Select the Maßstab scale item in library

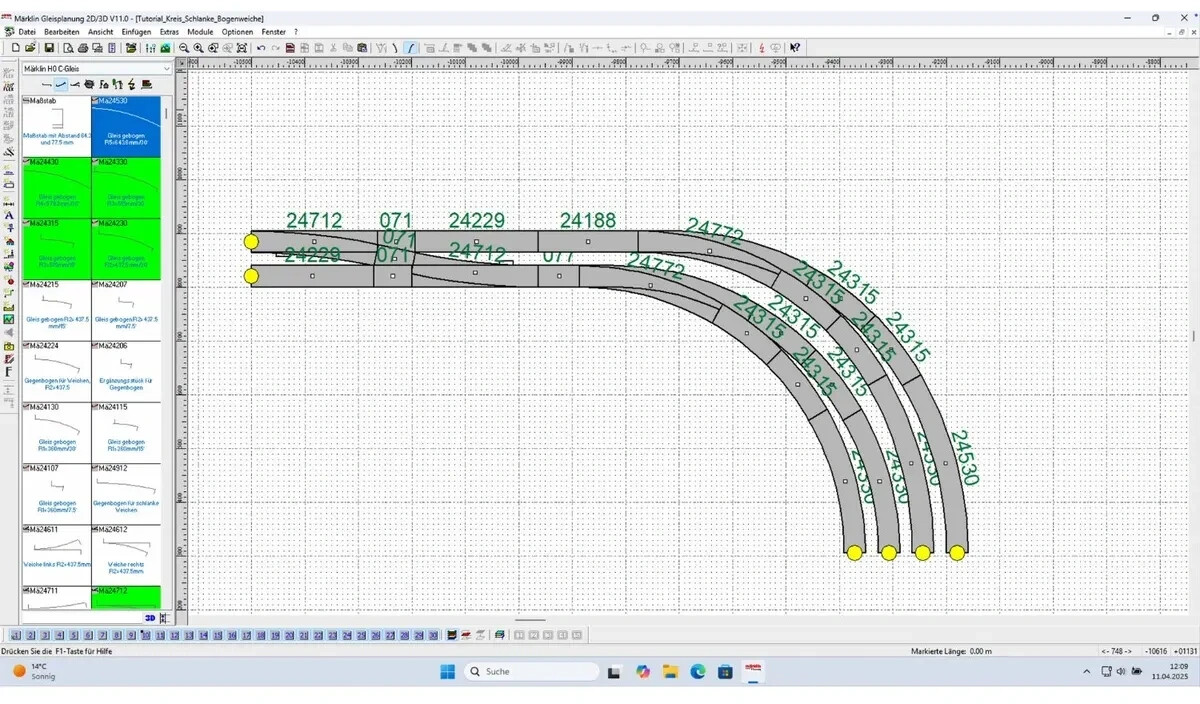56,126
